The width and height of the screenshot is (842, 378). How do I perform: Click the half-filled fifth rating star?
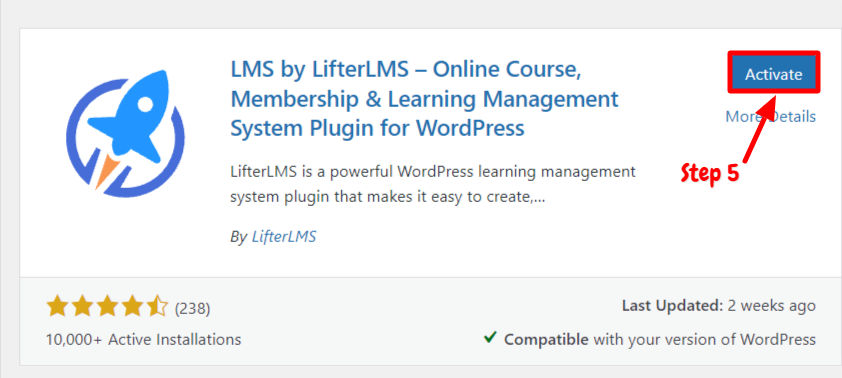pyautogui.click(x=158, y=308)
